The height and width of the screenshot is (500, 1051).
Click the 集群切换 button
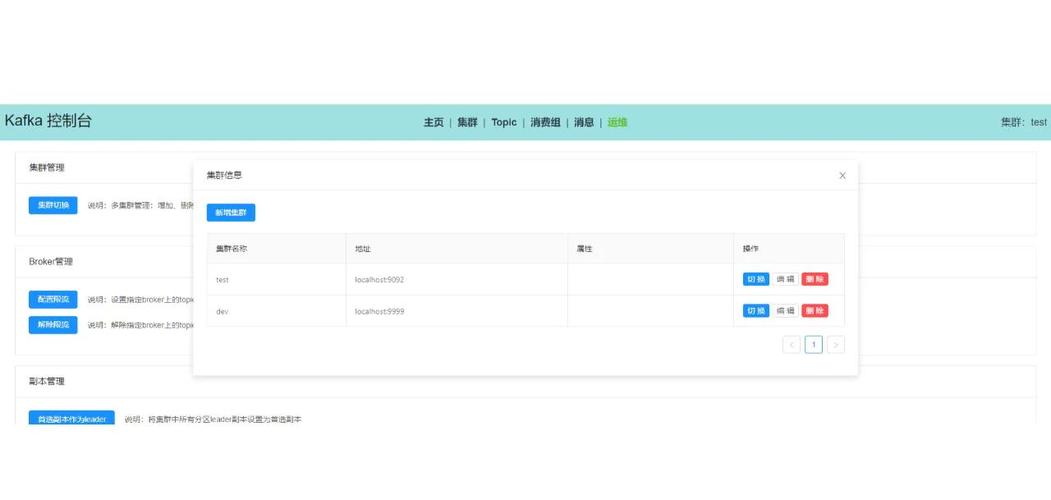53,206
